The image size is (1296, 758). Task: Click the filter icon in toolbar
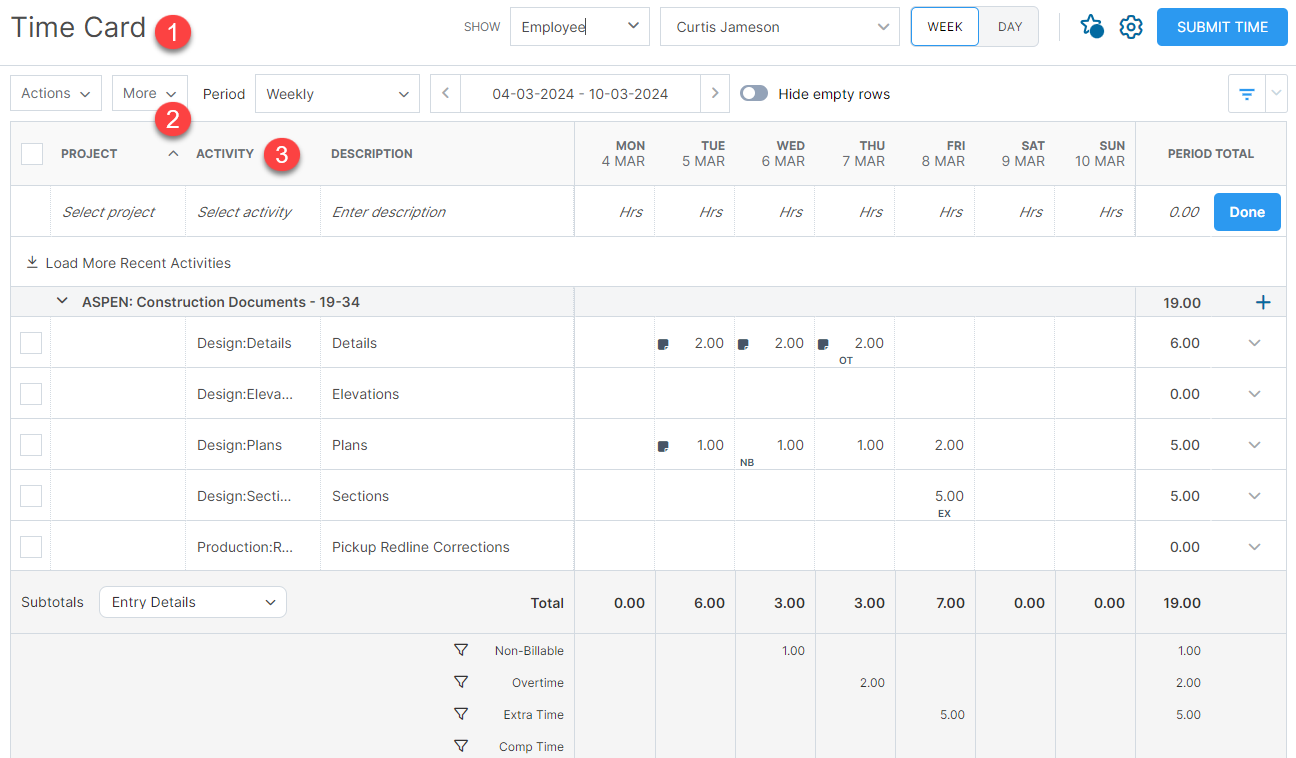coord(1246,94)
